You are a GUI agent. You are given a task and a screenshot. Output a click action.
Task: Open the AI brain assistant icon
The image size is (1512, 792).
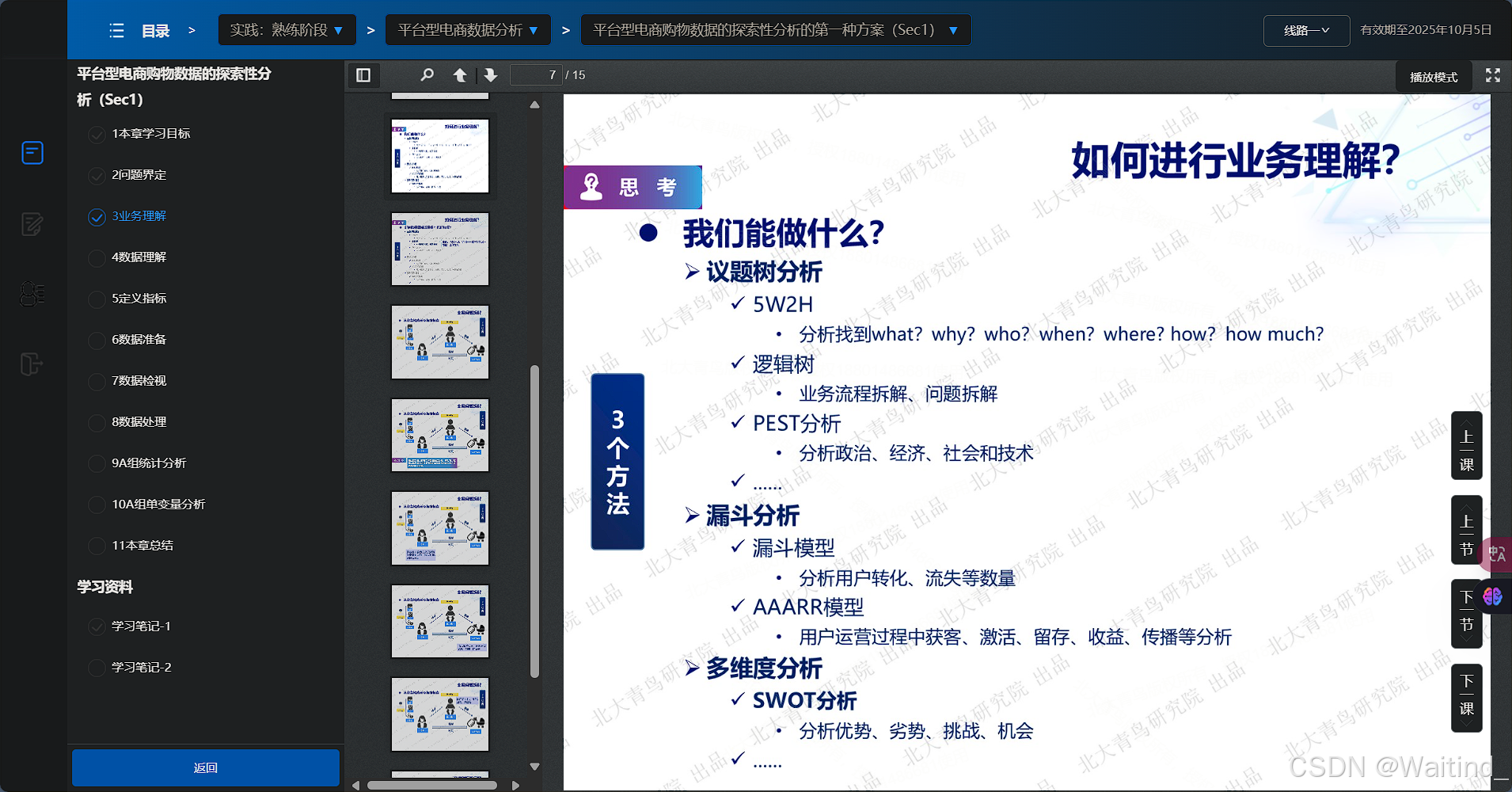1493,596
